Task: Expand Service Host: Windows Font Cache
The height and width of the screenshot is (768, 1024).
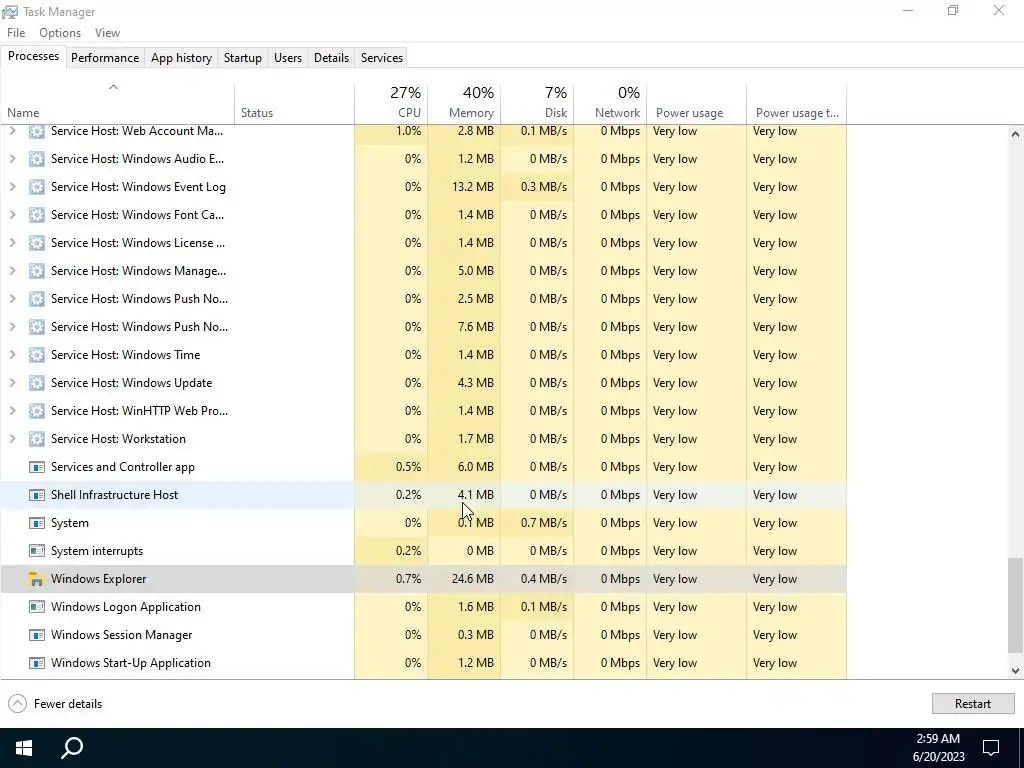Action: [12, 215]
